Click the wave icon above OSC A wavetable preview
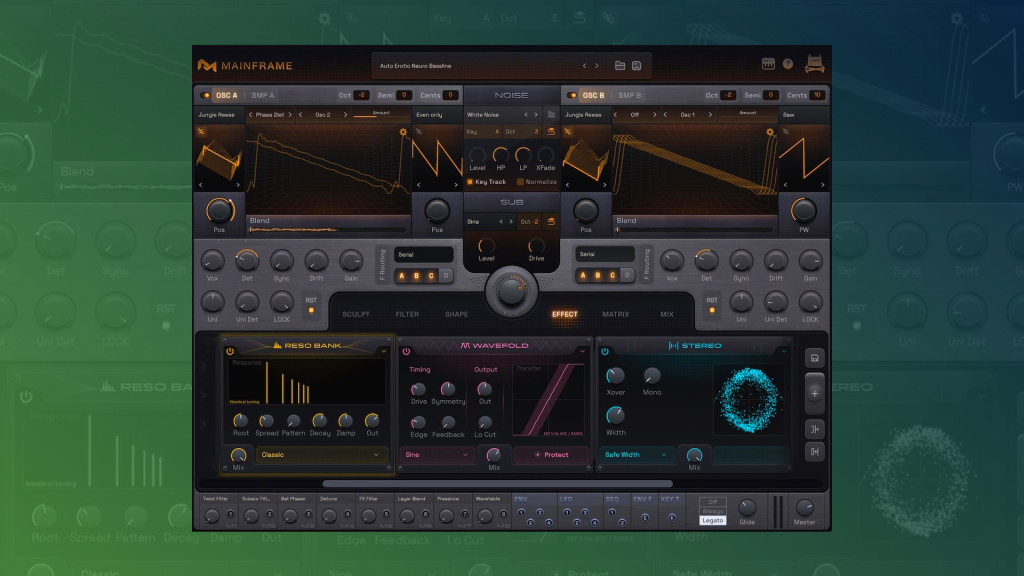This screenshot has width=1024, height=576. [x=201, y=132]
